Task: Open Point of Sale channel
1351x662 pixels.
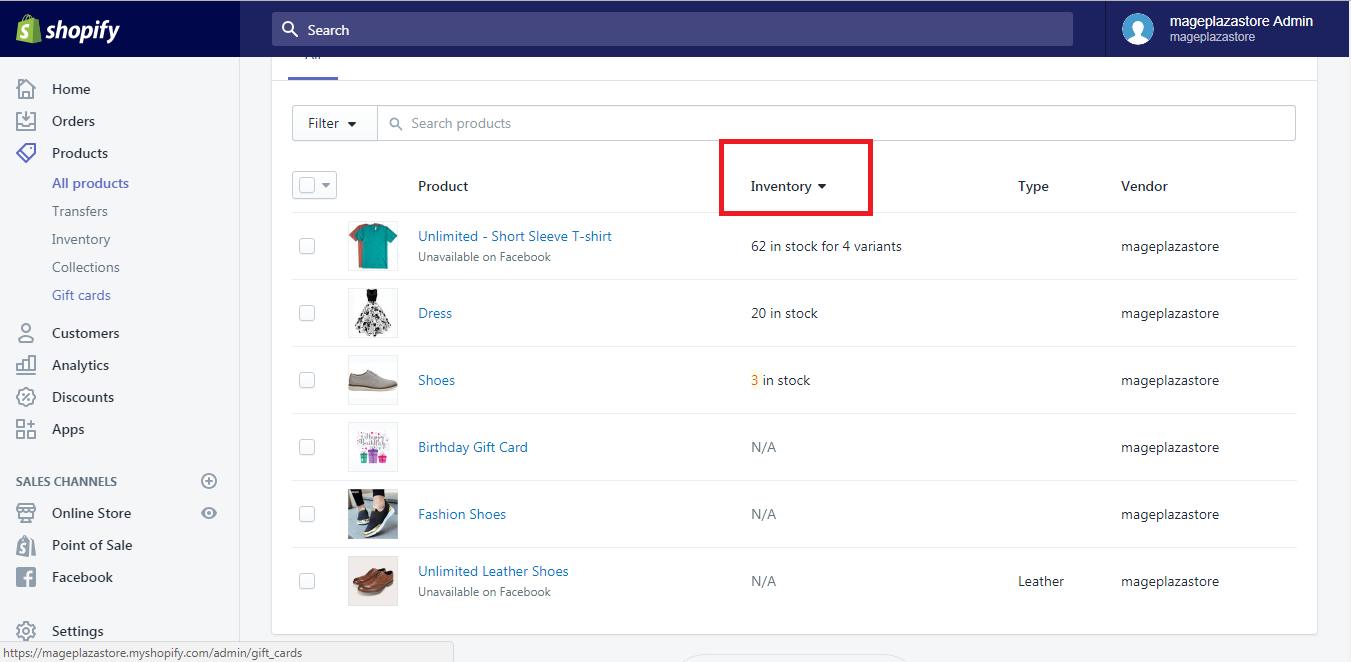Action: (x=92, y=545)
